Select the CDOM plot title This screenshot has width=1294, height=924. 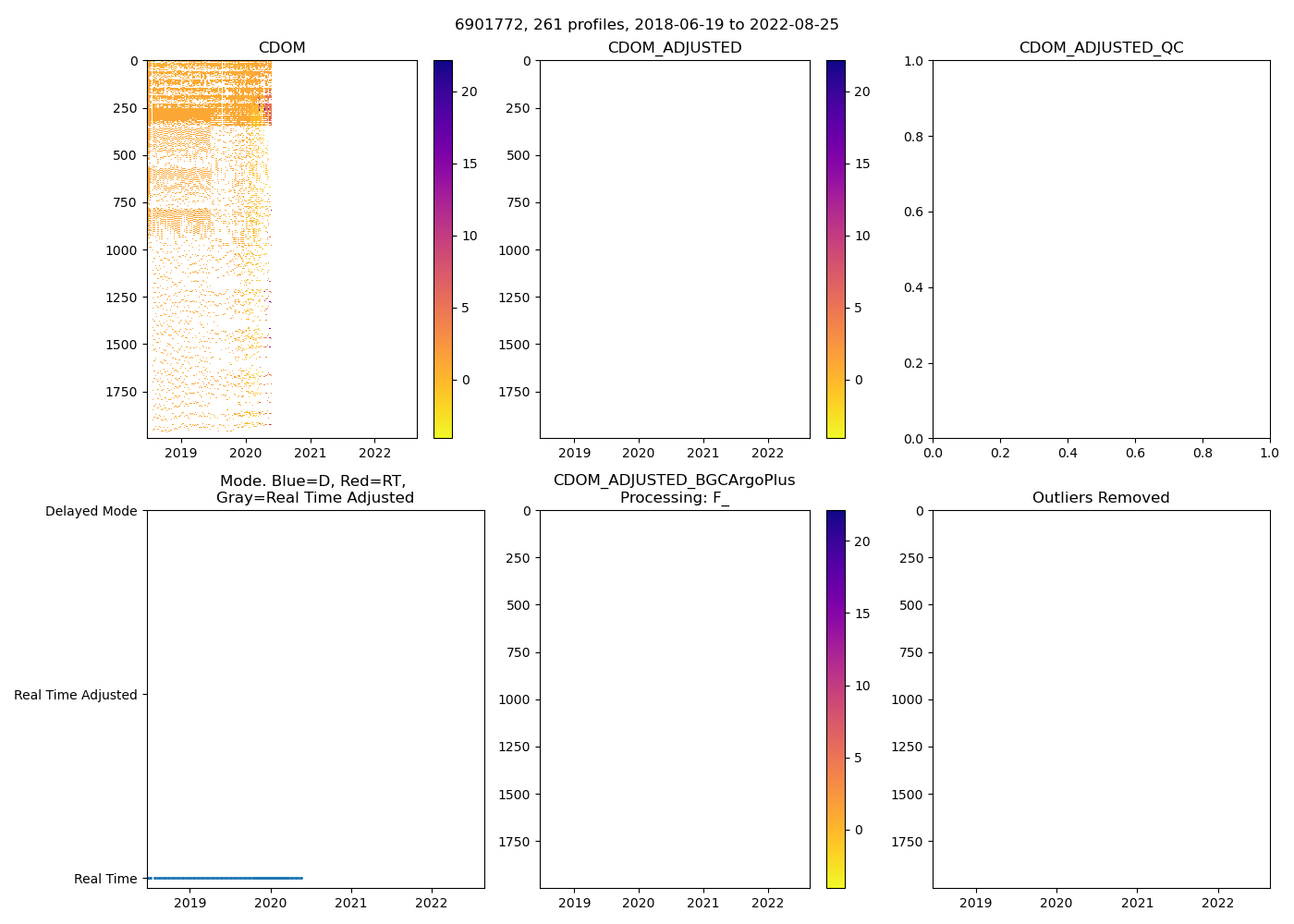point(282,48)
